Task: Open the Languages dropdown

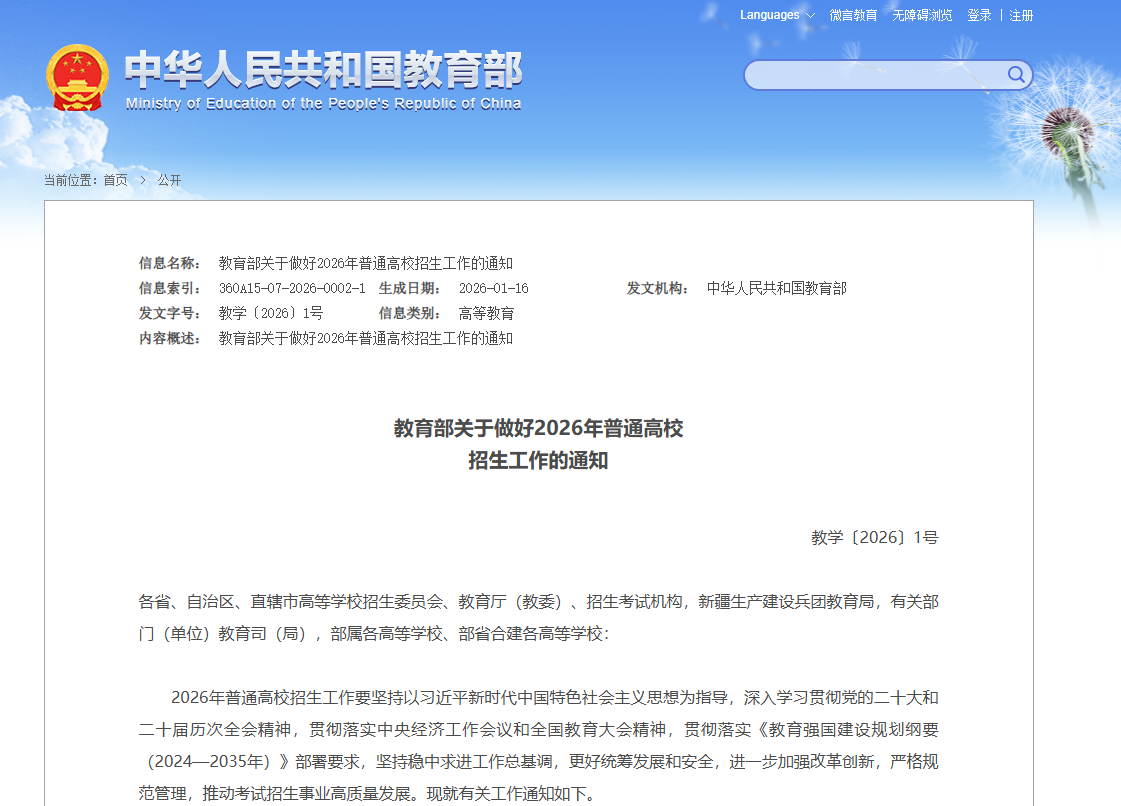Action: pos(769,15)
